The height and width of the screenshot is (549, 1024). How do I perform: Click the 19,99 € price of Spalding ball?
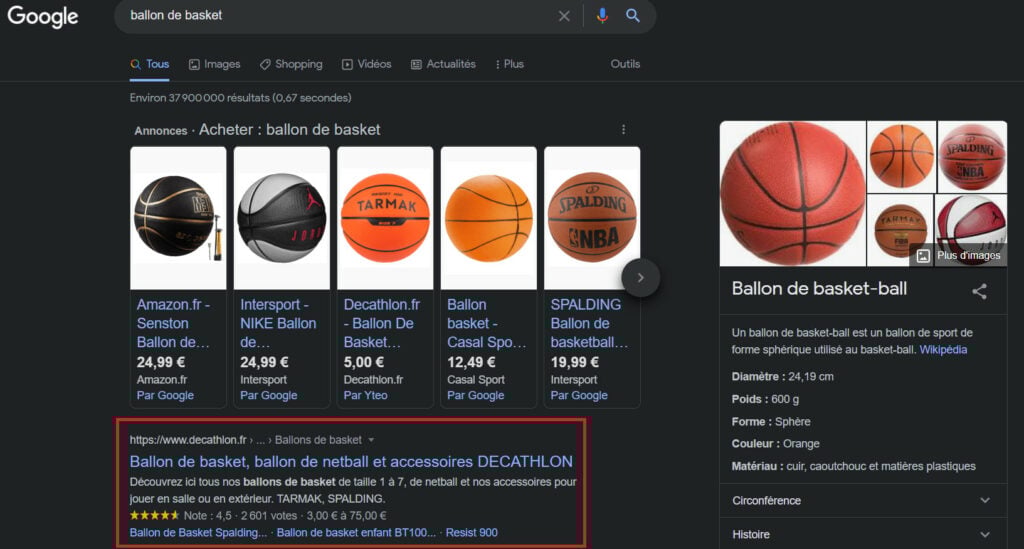point(575,362)
